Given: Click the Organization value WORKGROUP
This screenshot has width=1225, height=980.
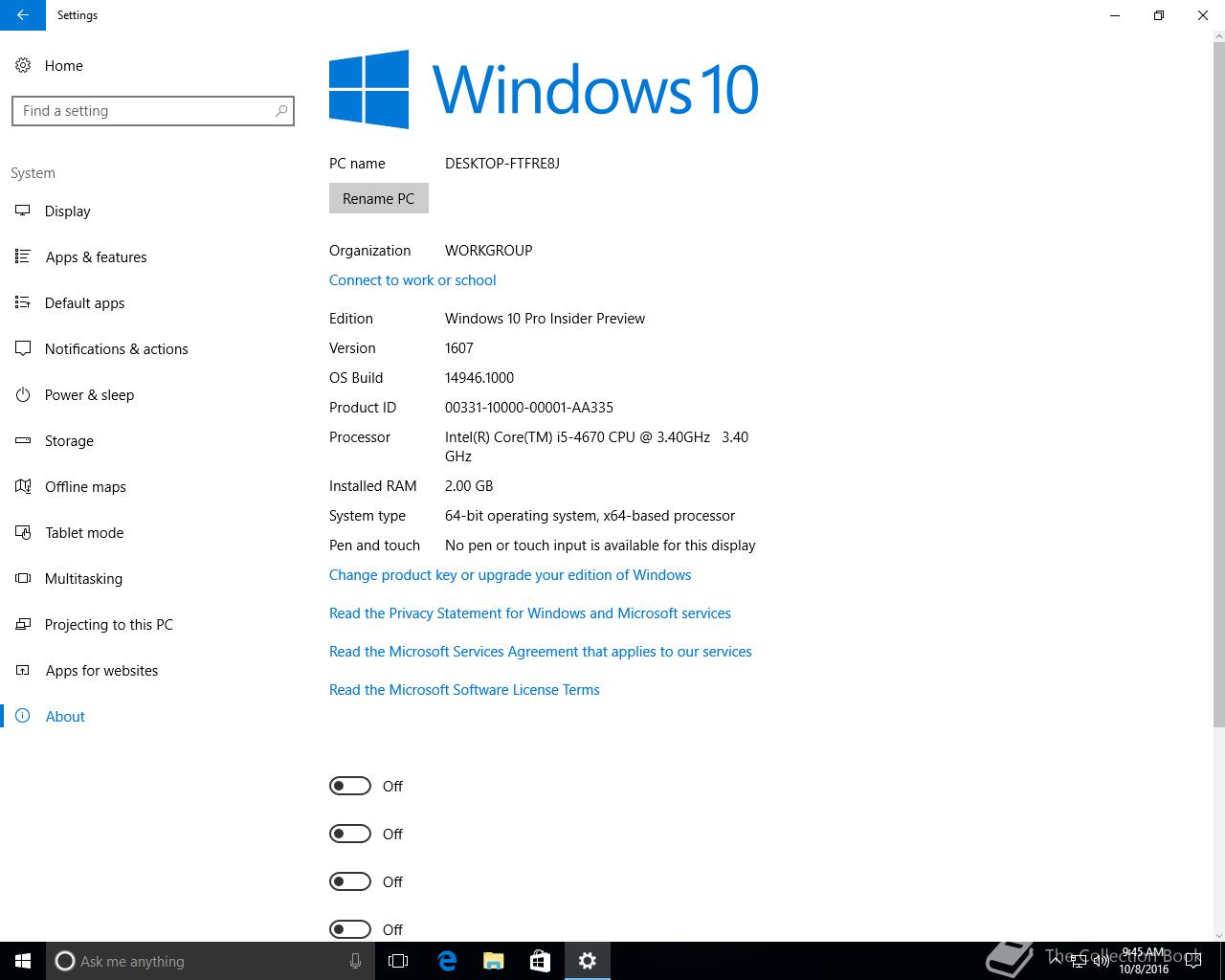Looking at the screenshot, I should pos(489,250).
